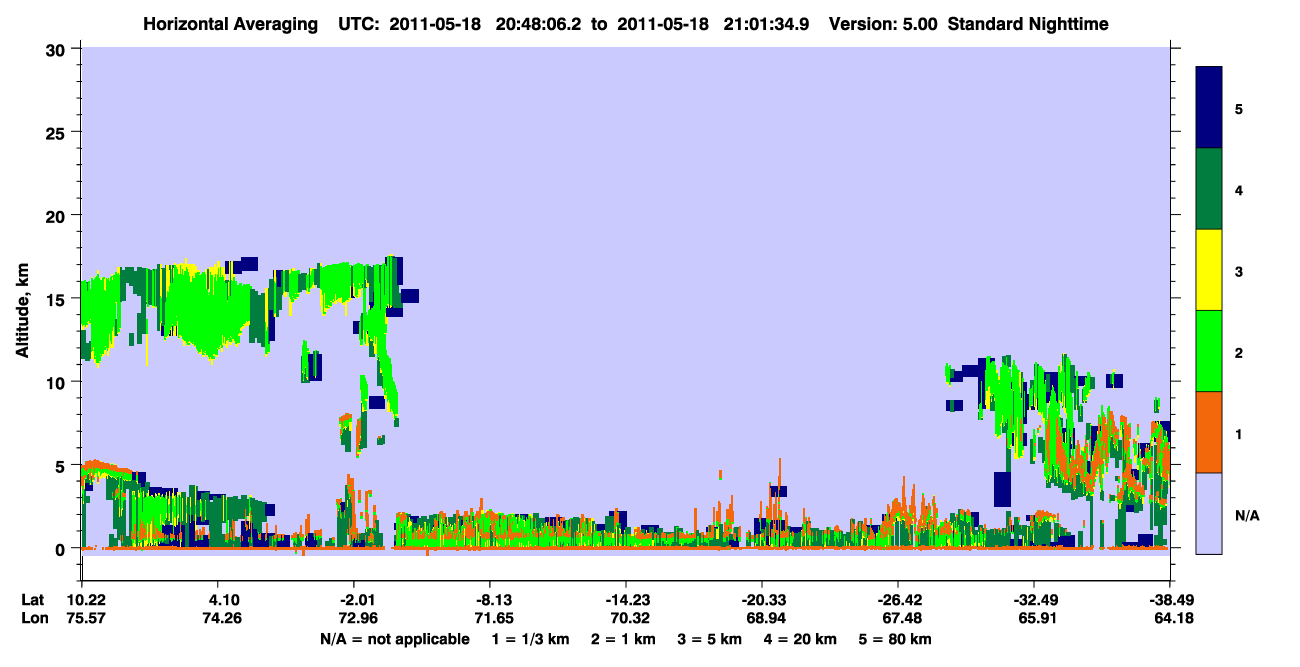Click the colorbar label 5
This screenshot has height=667, width=1300.
[x=1239, y=108]
